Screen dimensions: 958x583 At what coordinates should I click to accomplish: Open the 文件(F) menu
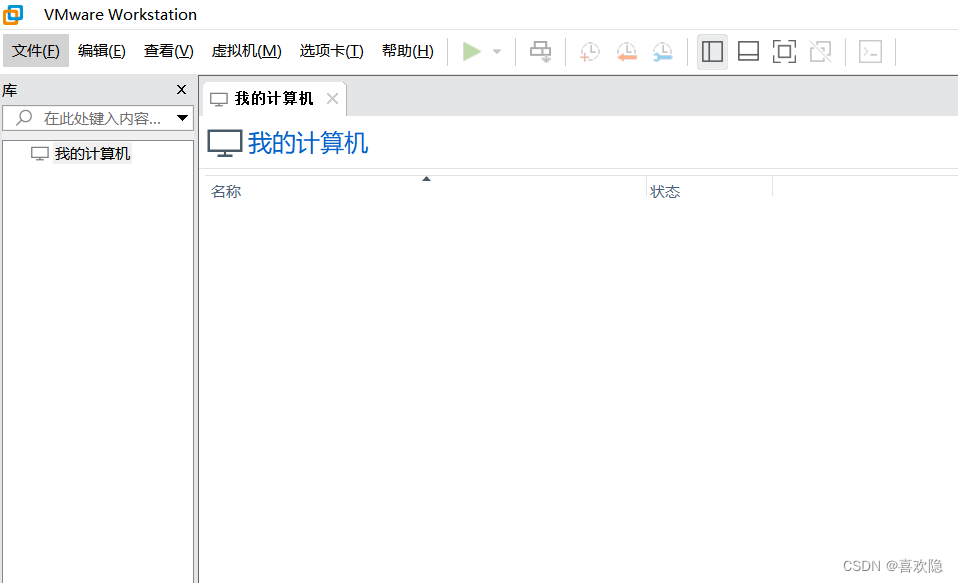click(36, 51)
